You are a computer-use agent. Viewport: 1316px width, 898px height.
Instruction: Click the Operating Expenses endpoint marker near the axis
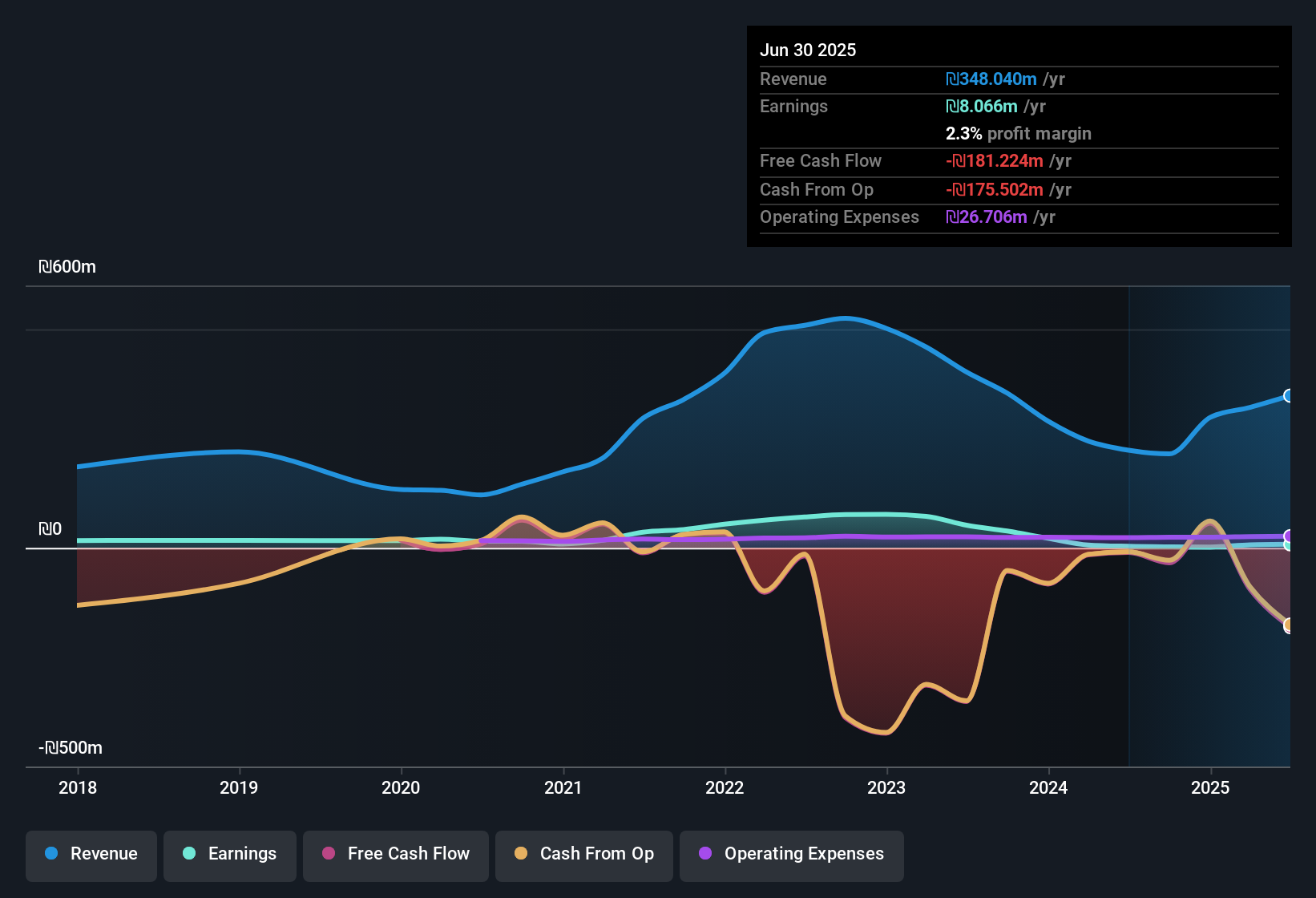tap(1289, 536)
